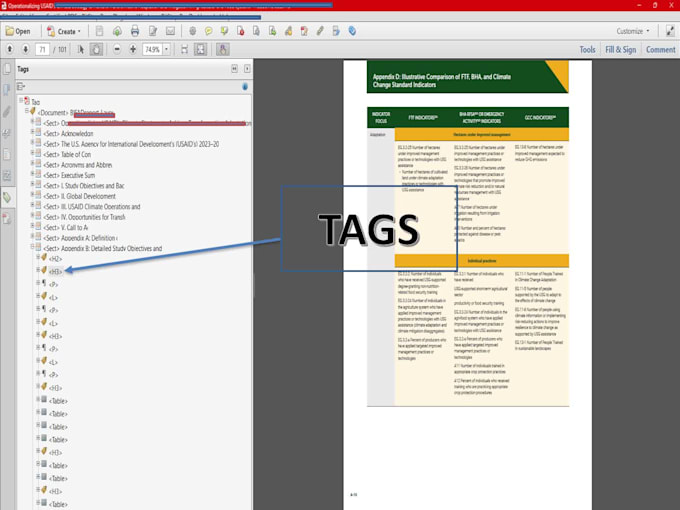Open Bookmarks panel in sidebar
Screen dimensions: 680x510
click(x=7, y=90)
